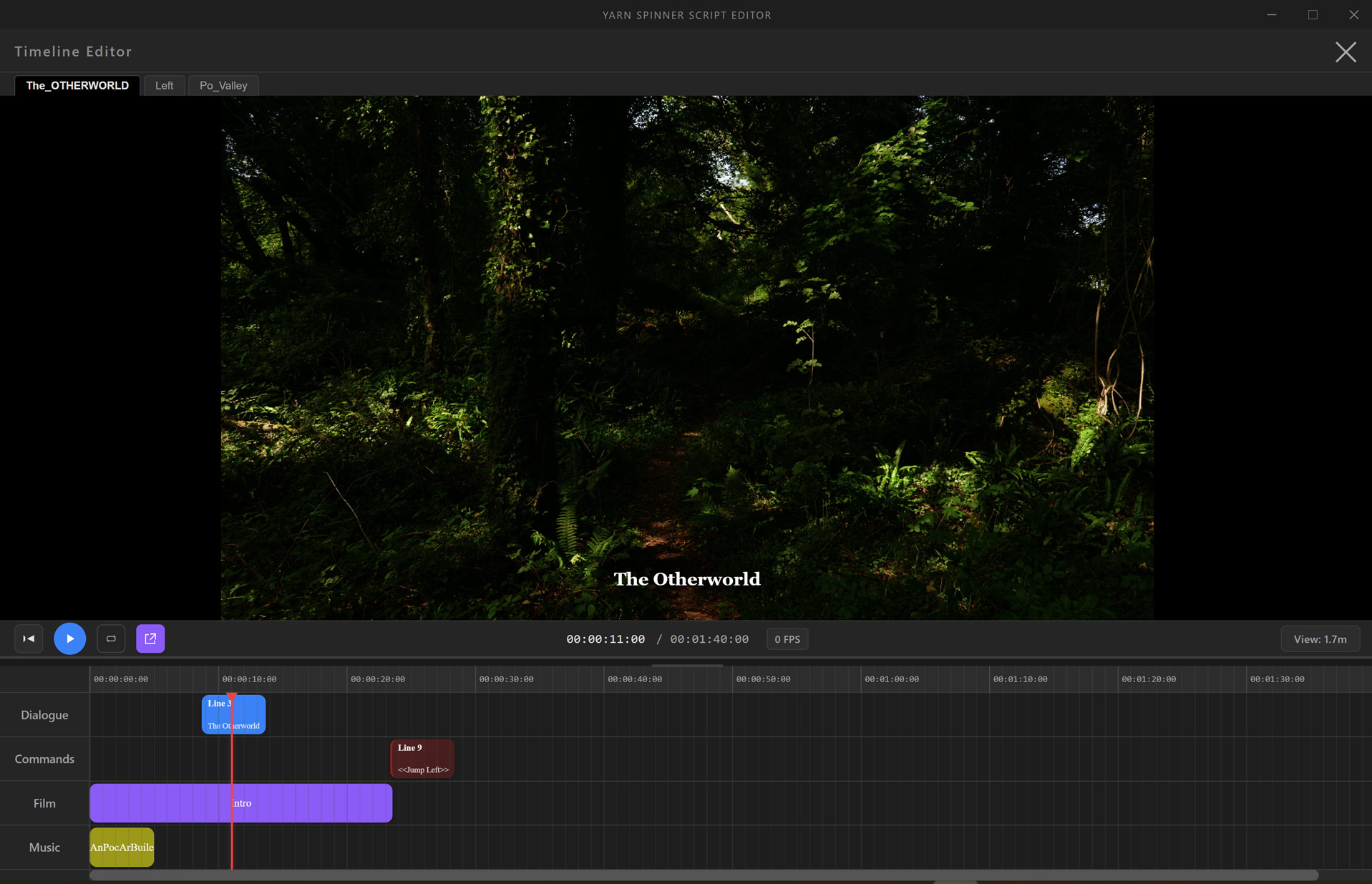Minimize the Yarn Spinner Script Editor window
Screen dimensions: 1372x884
click(1271, 14)
